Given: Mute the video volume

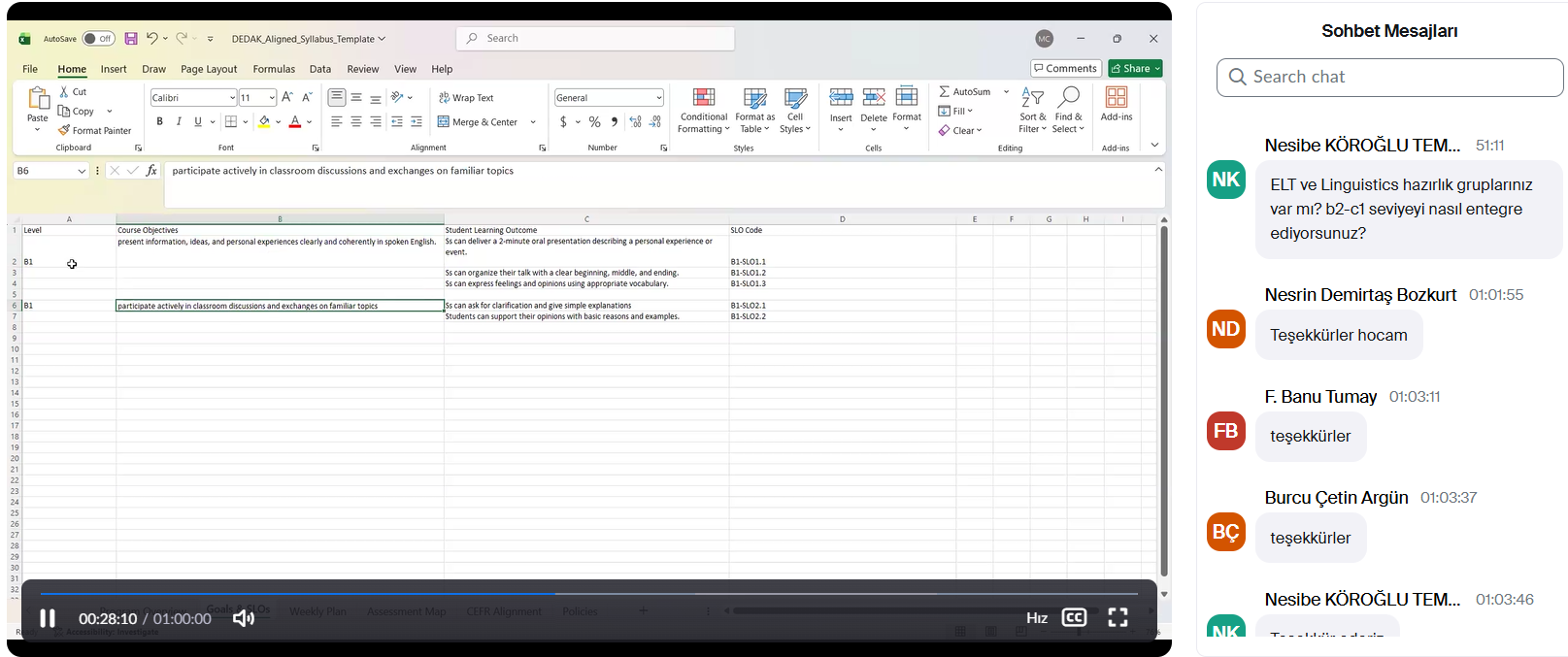Looking at the screenshot, I should point(243,618).
